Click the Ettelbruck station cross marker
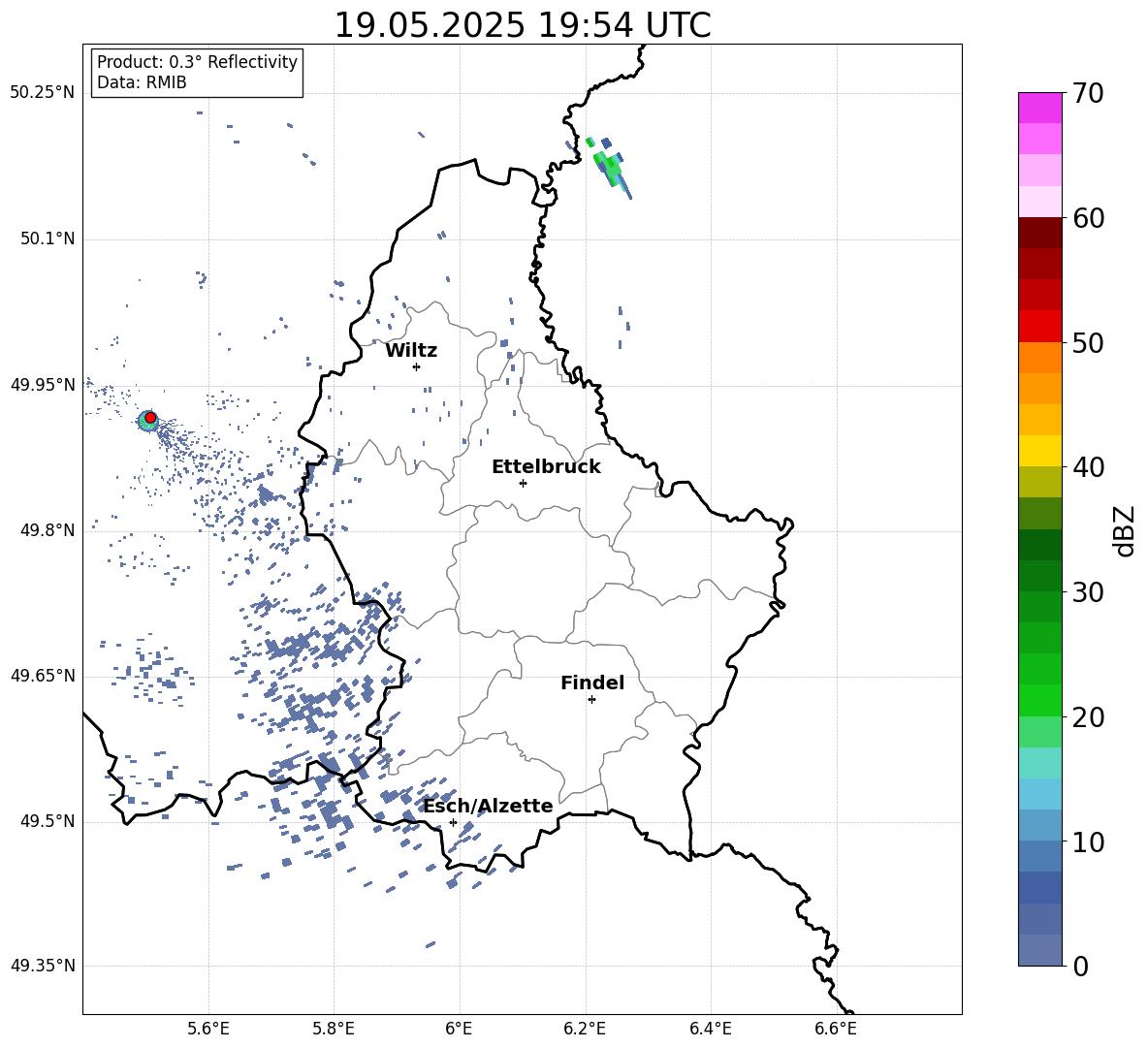The height and width of the screenshot is (1048, 1148). pos(523,483)
